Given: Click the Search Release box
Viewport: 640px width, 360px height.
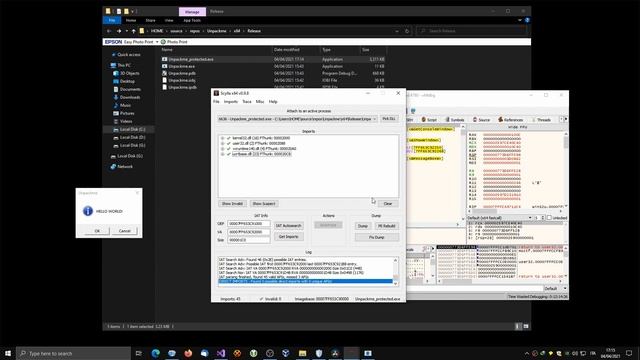Looking at the screenshot, I should click(473, 31).
